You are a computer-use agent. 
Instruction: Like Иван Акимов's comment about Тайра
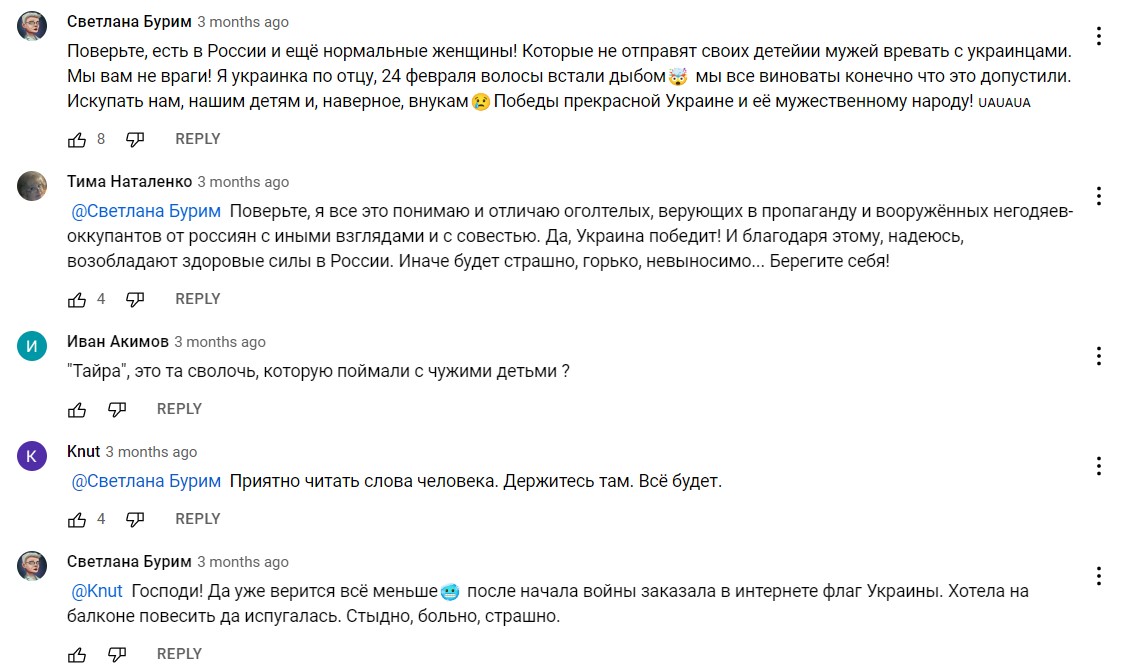point(77,410)
